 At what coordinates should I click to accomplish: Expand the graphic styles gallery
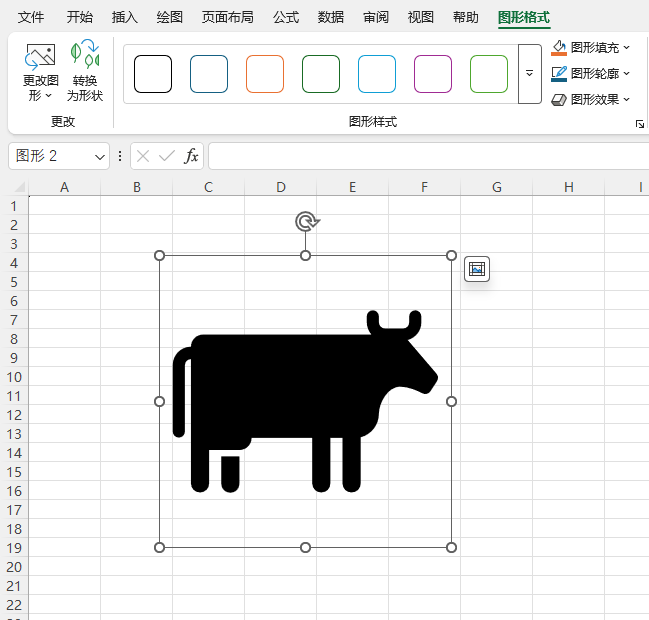tap(529, 74)
